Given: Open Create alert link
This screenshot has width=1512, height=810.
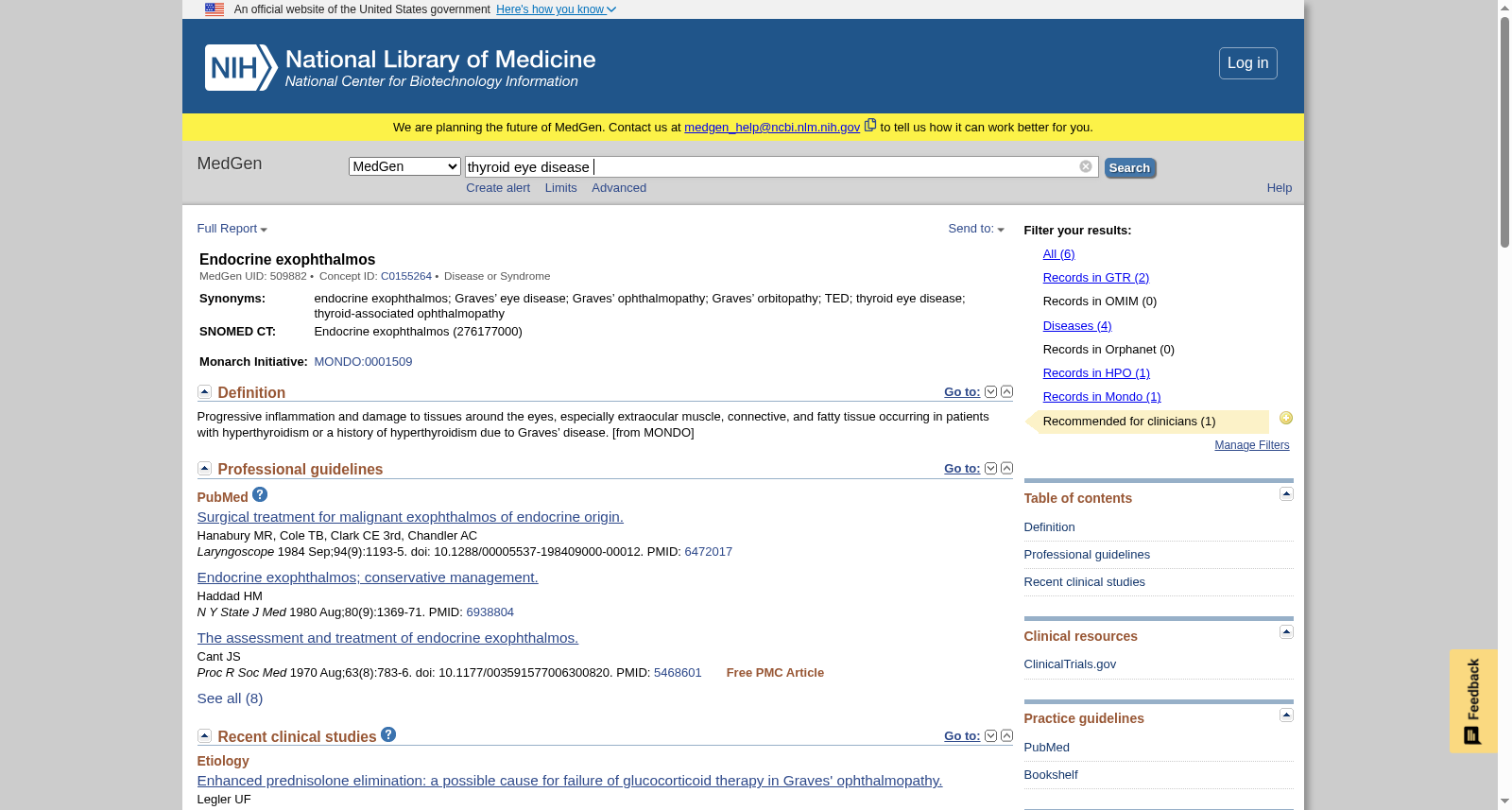Looking at the screenshot, I should point(498,188).
